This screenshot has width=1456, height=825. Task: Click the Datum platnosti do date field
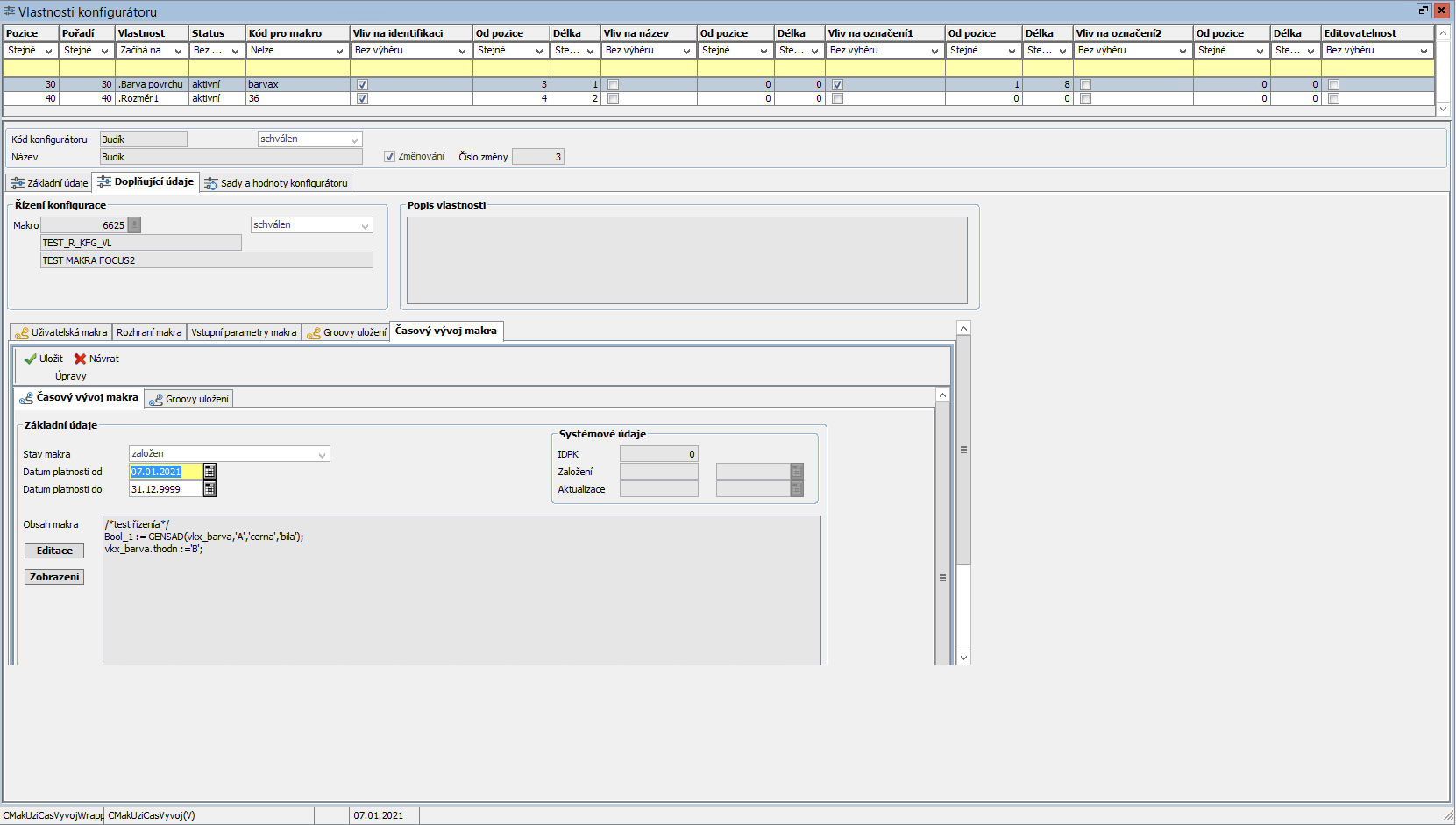pos(165,489)
